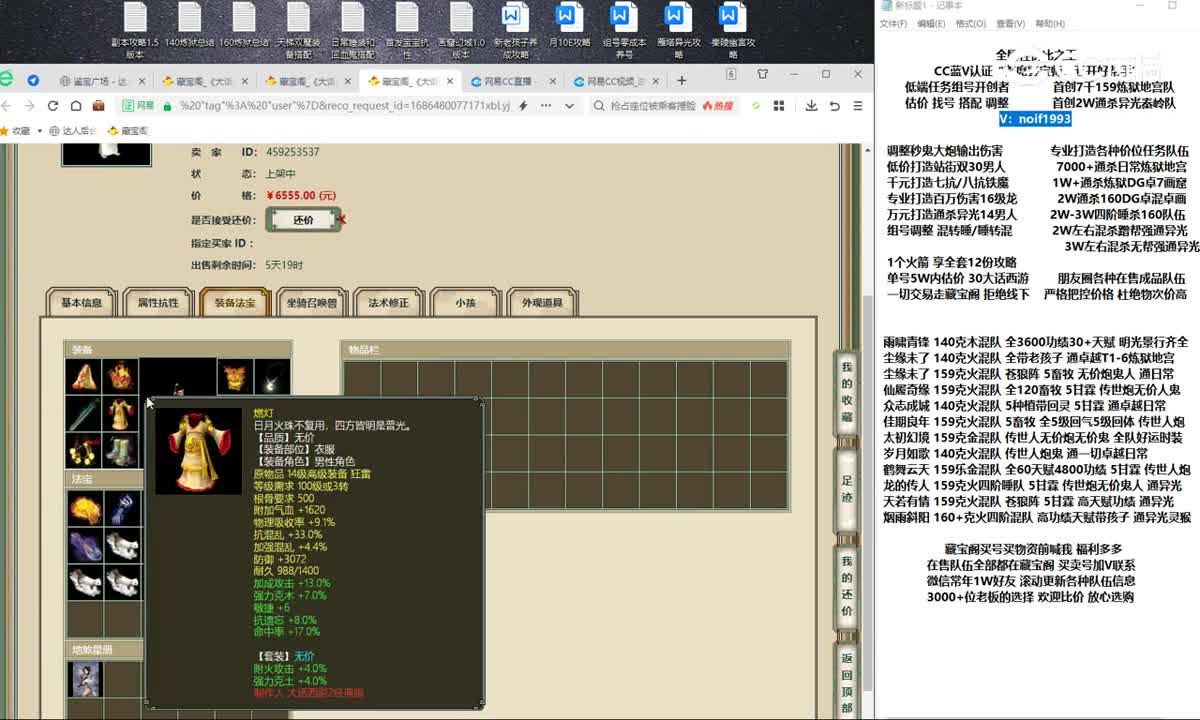Screen dimensions: 1200x720
Task: Open the browser hamburger menu
Action: [x=857, y=106]
